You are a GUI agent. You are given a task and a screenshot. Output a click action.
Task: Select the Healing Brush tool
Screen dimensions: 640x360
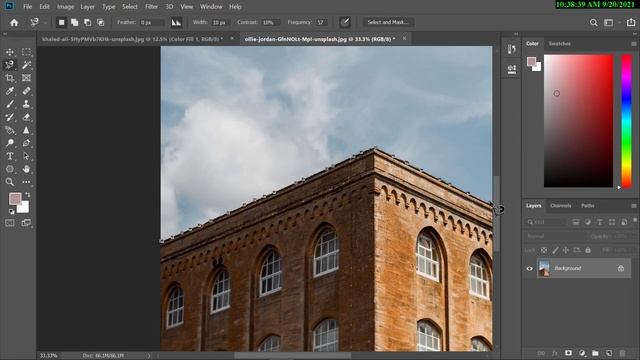point(26,91)
